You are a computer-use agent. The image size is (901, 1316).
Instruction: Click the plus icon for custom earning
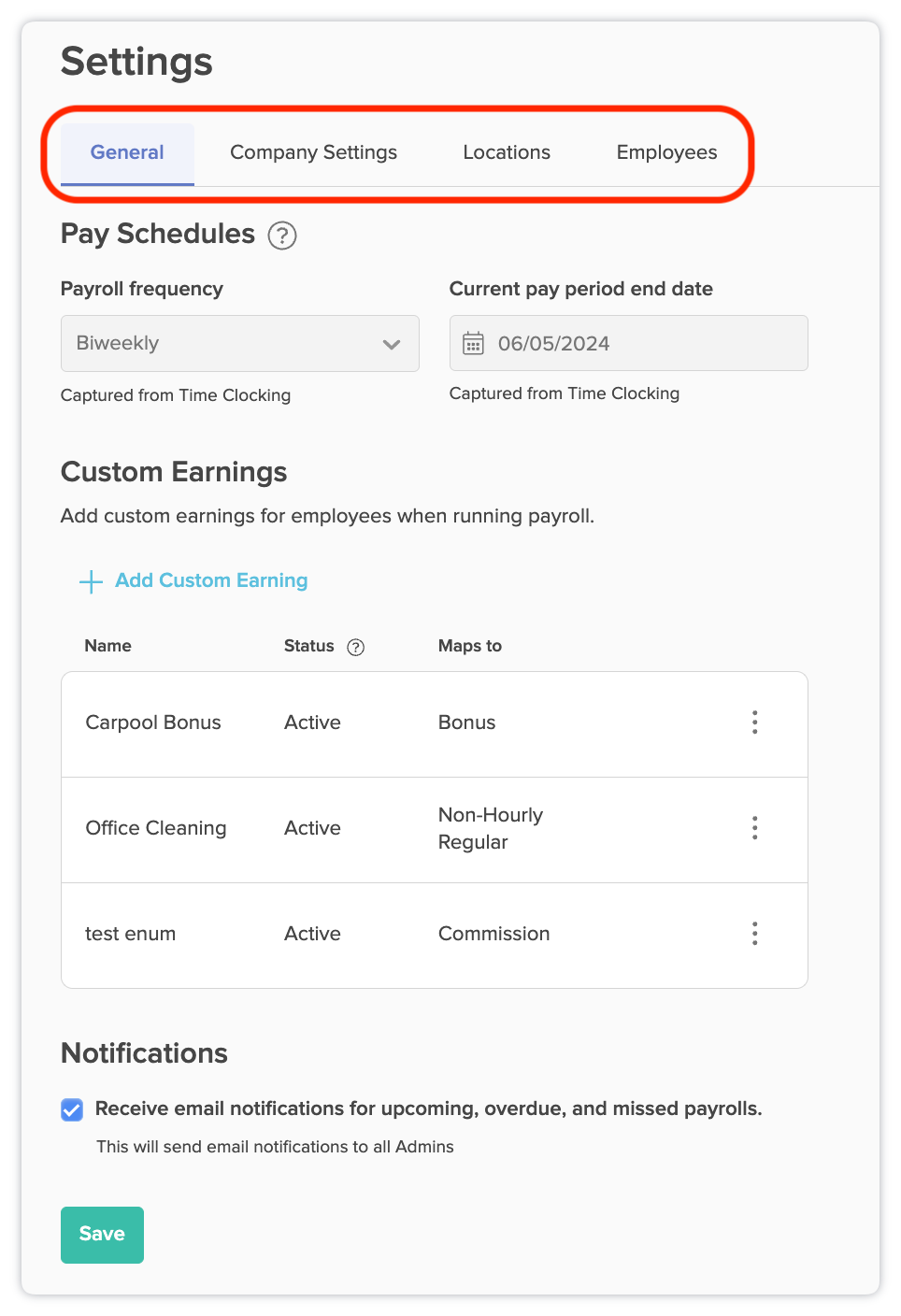[91, 581]
